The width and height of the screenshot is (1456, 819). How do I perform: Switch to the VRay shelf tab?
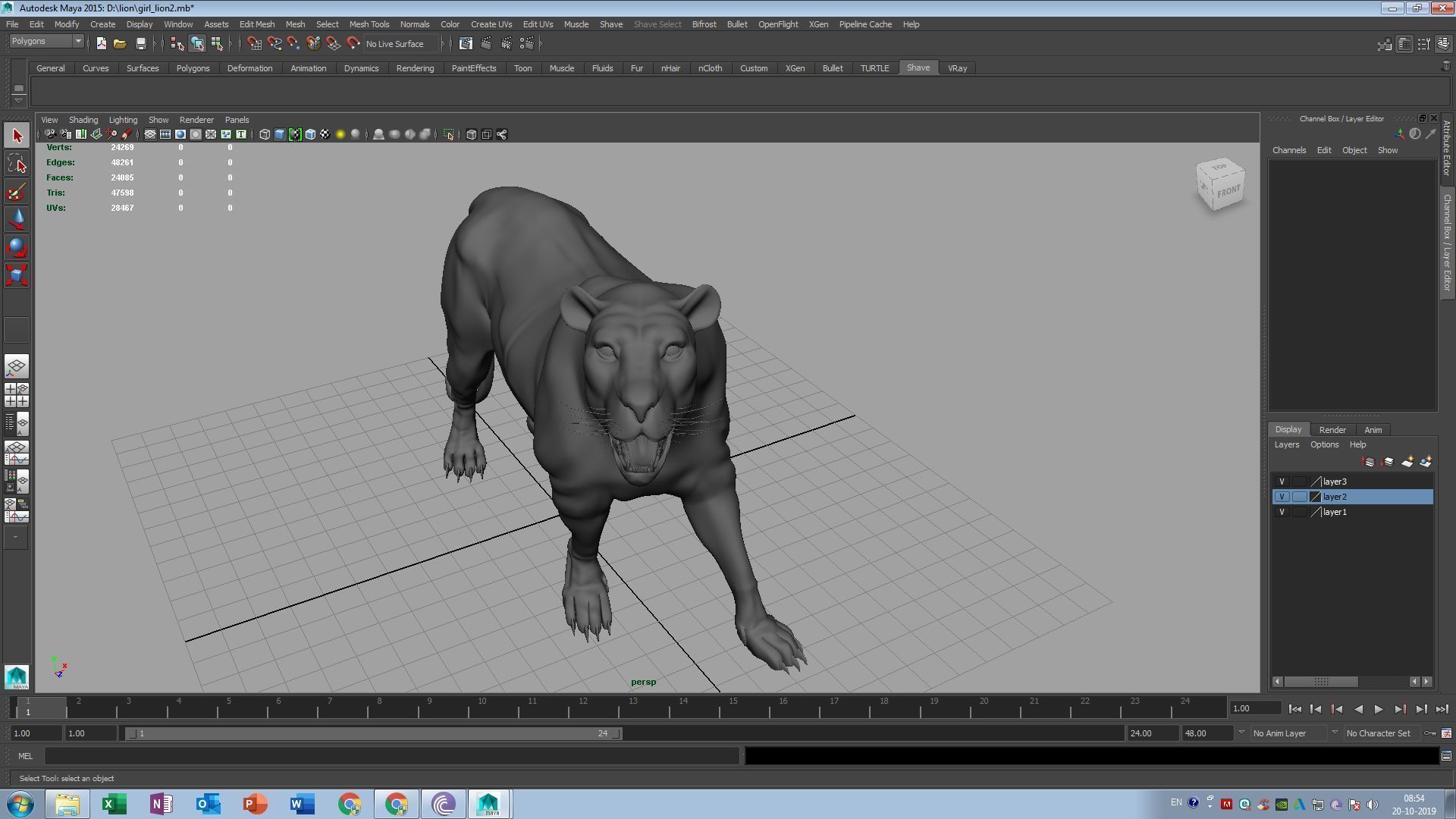click(957, 68)
